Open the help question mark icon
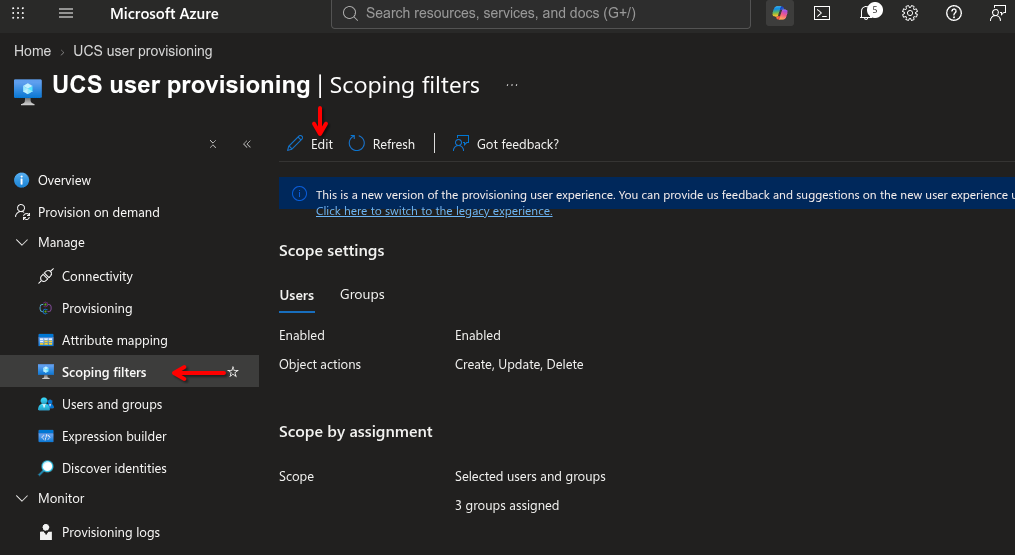 pyautogui.click(x=954, y=13)
